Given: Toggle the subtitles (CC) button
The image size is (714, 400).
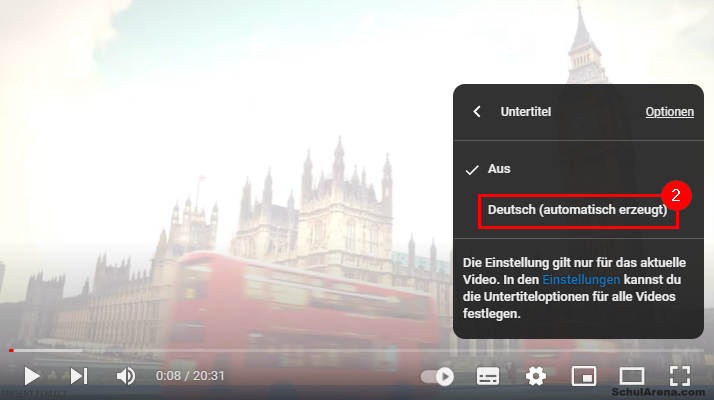Looking at the screenshot, I should point(488,377).
